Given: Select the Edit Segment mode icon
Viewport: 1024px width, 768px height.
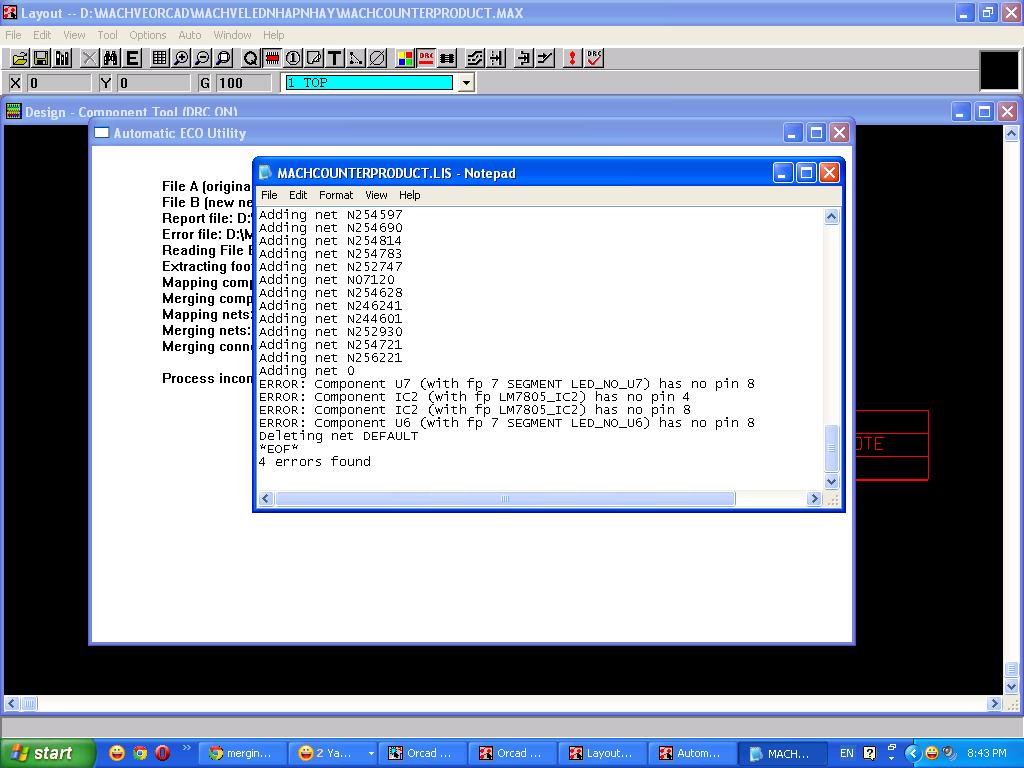Looking at the screenshot, I should pos(524,59).
